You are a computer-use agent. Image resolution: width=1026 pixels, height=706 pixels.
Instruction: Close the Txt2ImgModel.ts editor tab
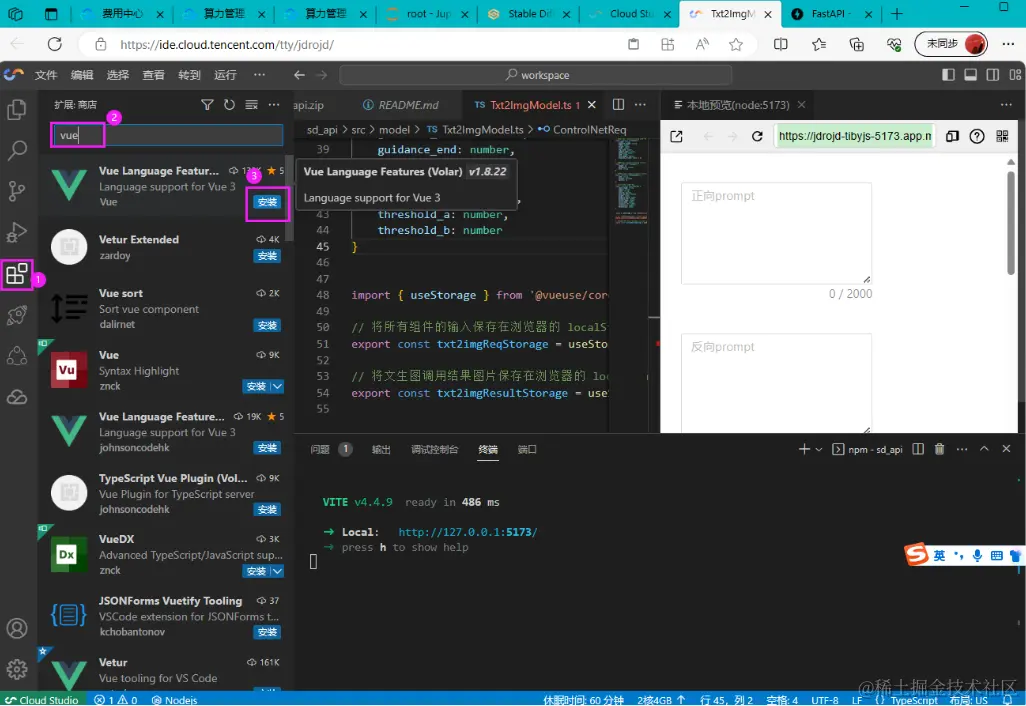click(x=592, y=105)
